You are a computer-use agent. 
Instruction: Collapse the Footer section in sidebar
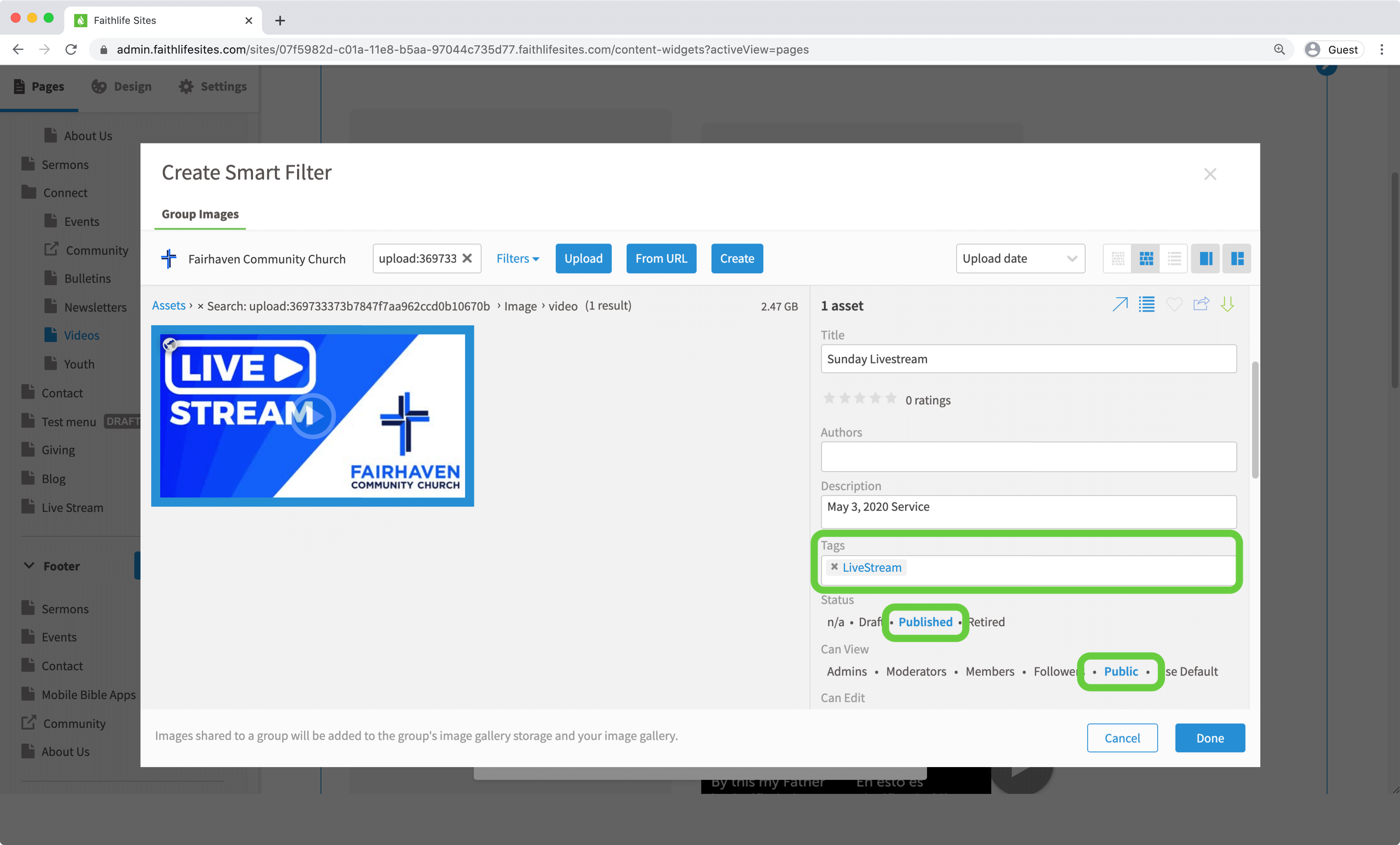29,566
